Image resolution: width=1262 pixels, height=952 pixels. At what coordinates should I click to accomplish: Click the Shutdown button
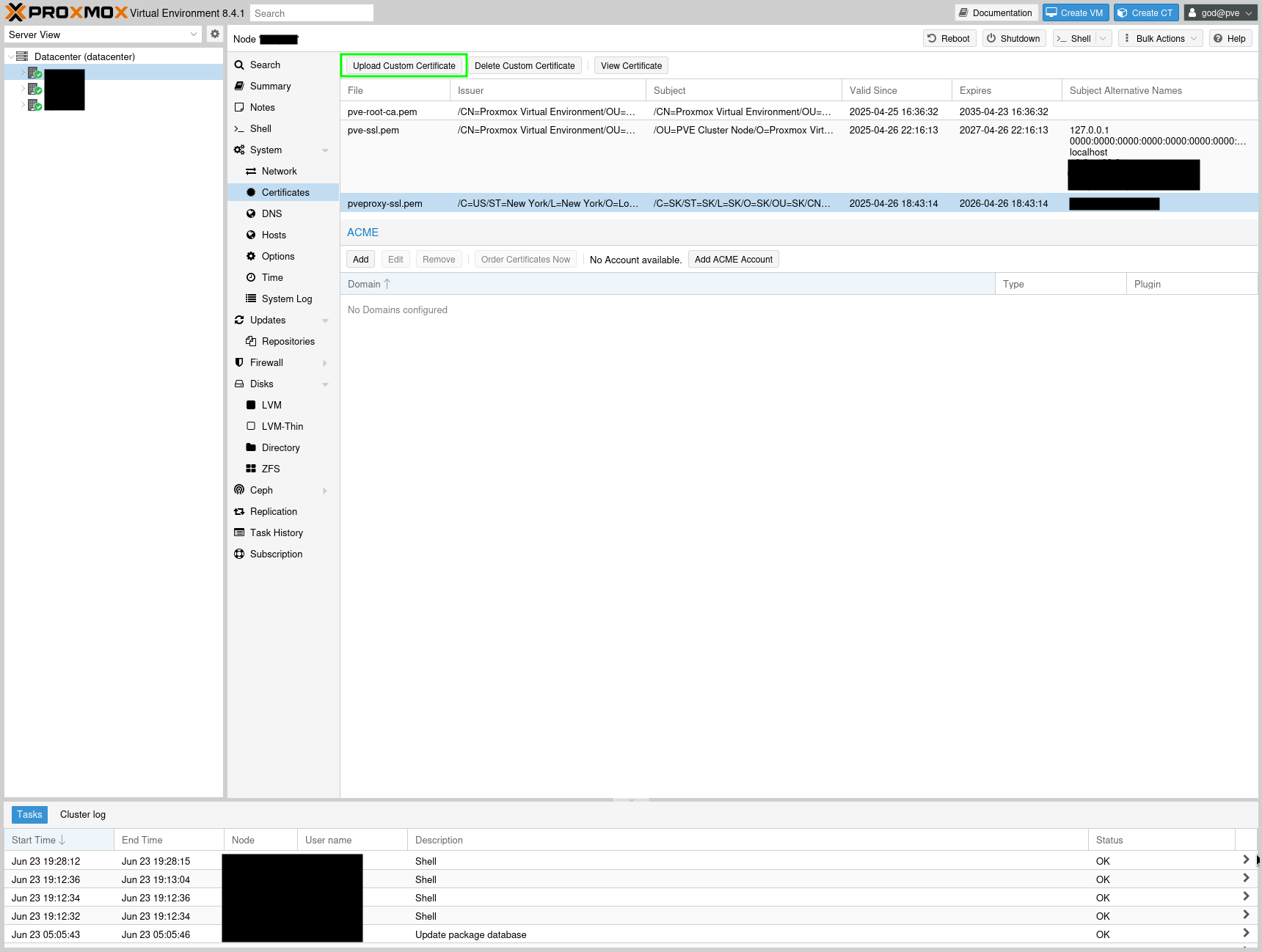1013,39
